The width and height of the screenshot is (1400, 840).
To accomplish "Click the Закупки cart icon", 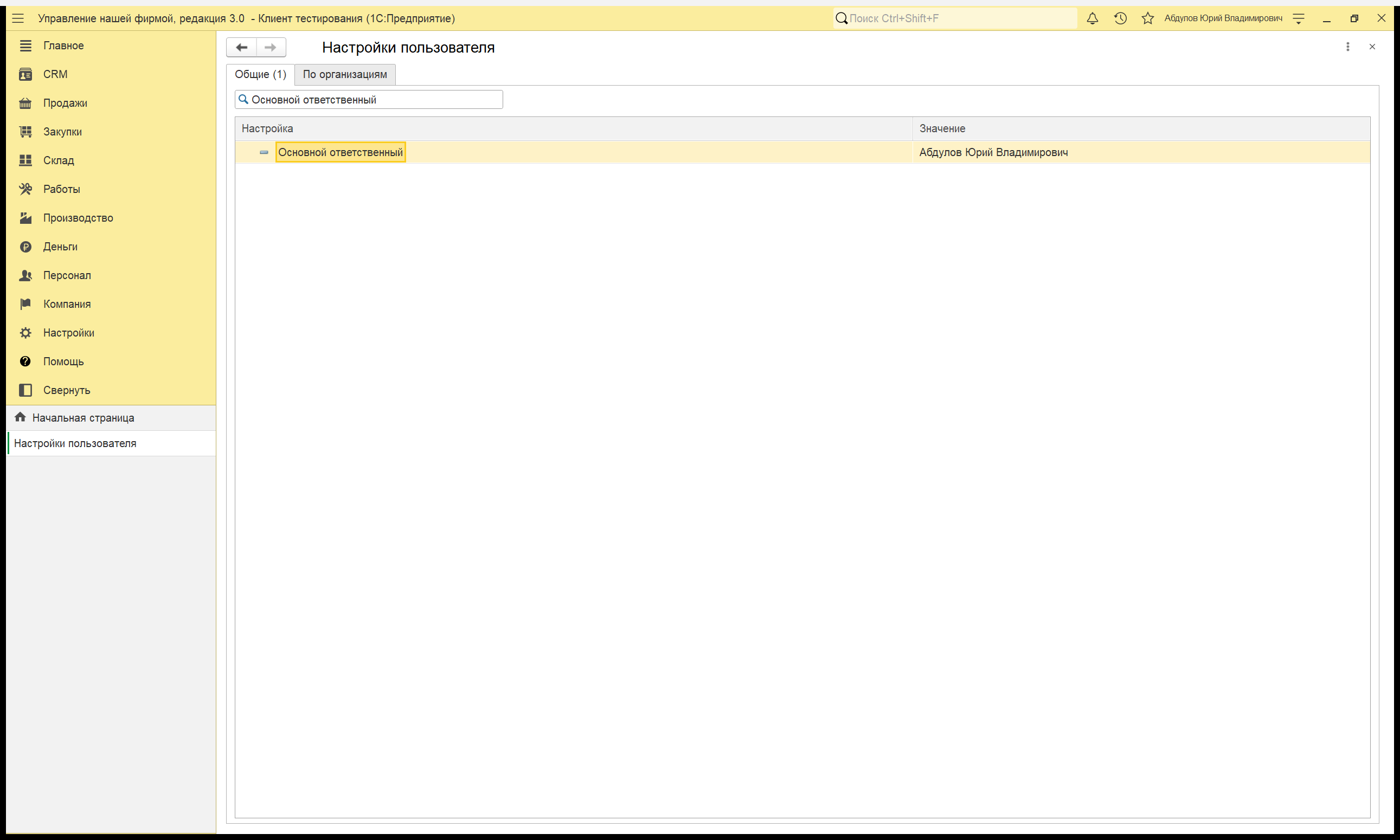I will coord(25,132).
